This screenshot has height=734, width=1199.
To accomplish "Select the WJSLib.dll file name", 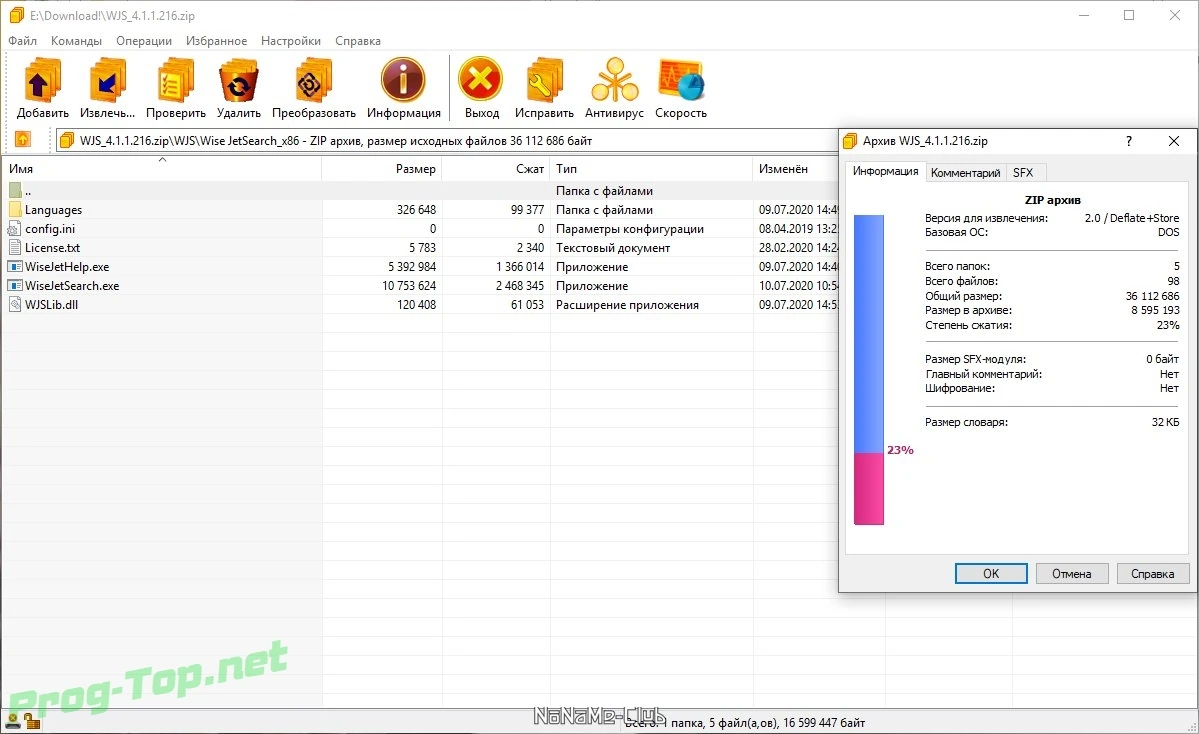I will click(x=51, y=304).
